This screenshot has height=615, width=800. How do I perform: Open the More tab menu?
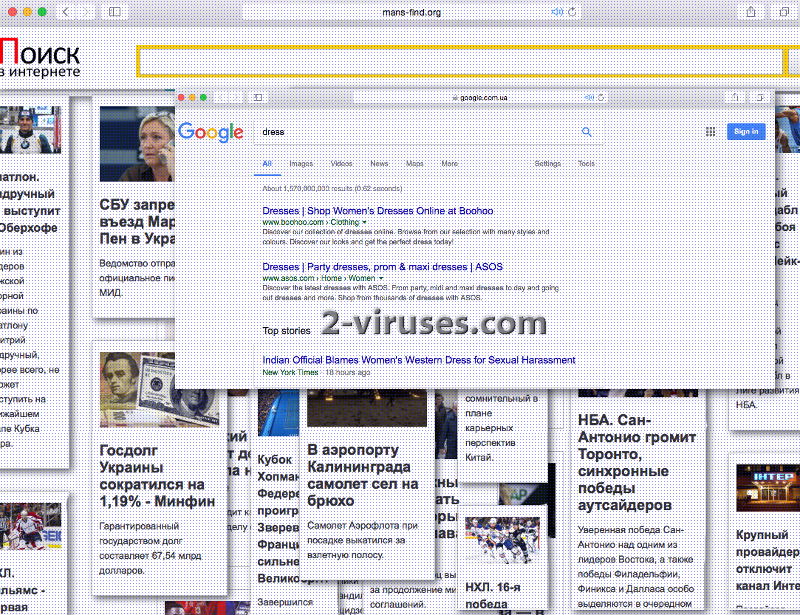[449, 164]
